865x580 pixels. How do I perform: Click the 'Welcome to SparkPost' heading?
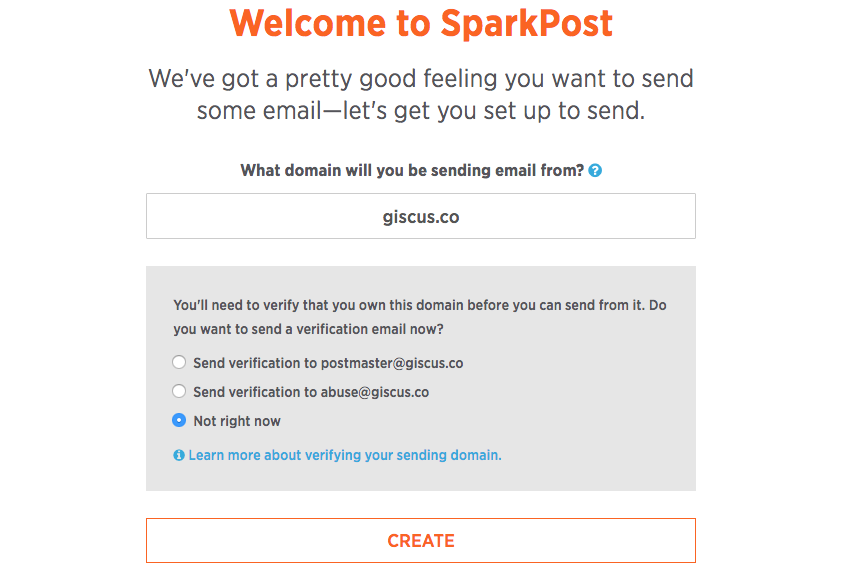pyautogui.click(x=421, y=23)
